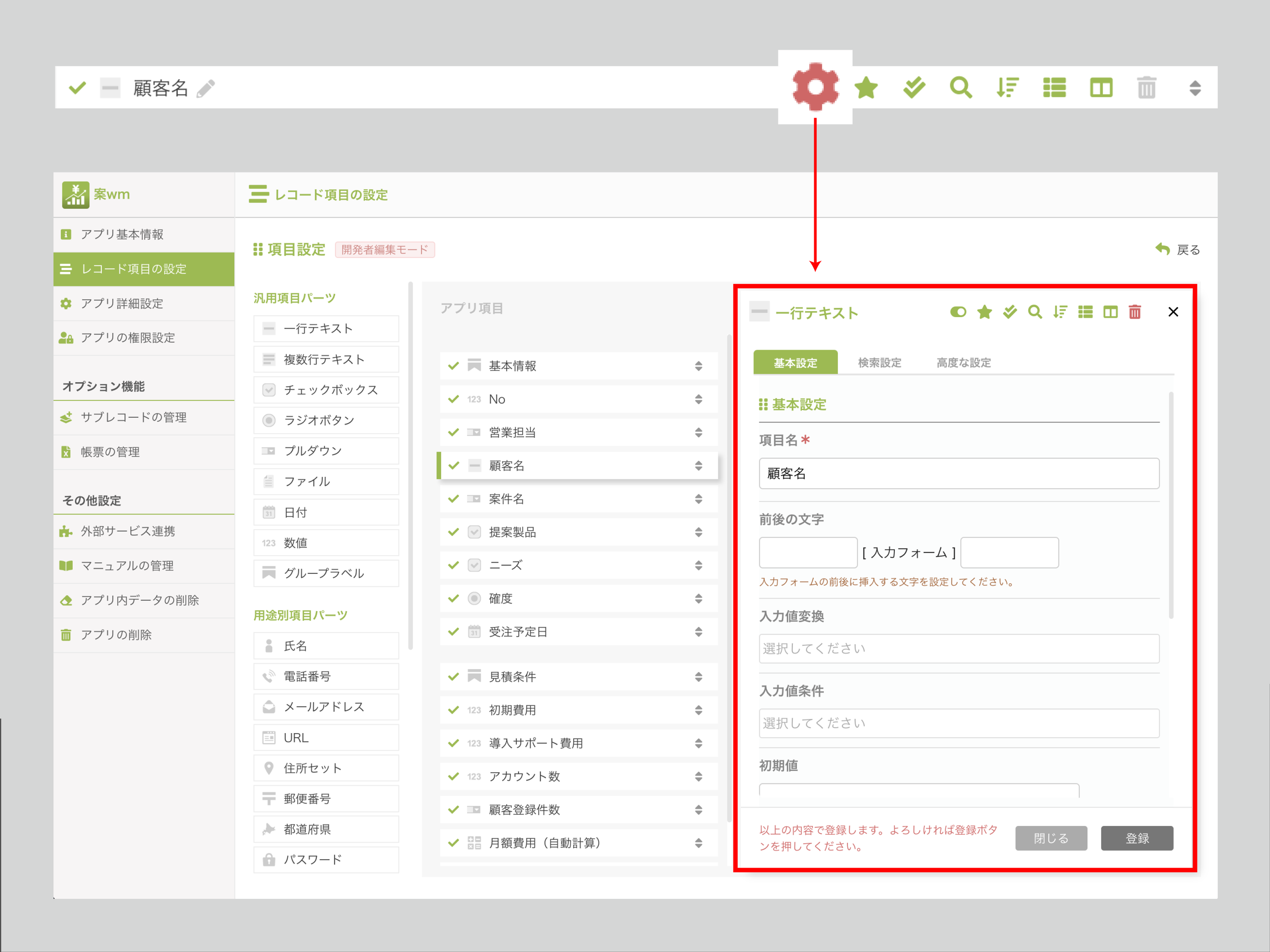Open レコード項目の設定 in sidebar
This screenshot has height=952, width=1270.
pyautogui.click(x=144, y=269)
